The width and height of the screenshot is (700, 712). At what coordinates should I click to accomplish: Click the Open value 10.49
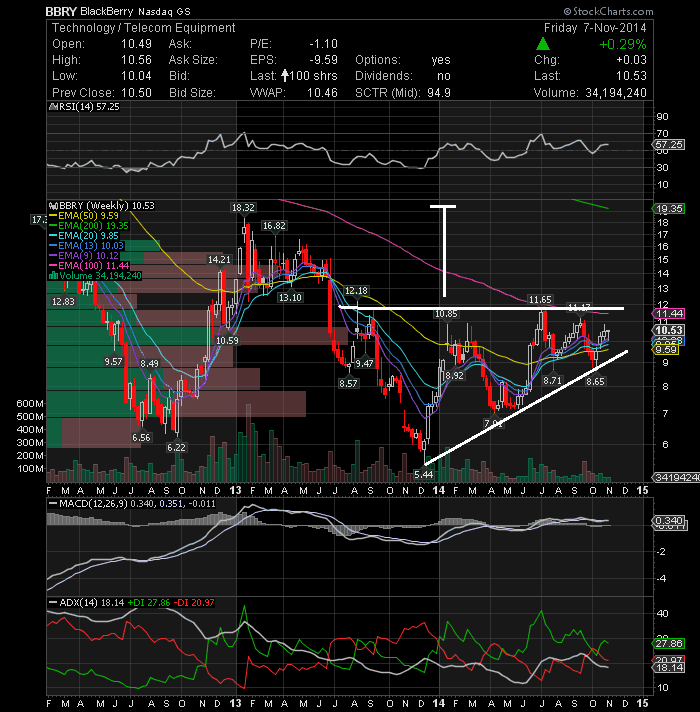(136, 44)
